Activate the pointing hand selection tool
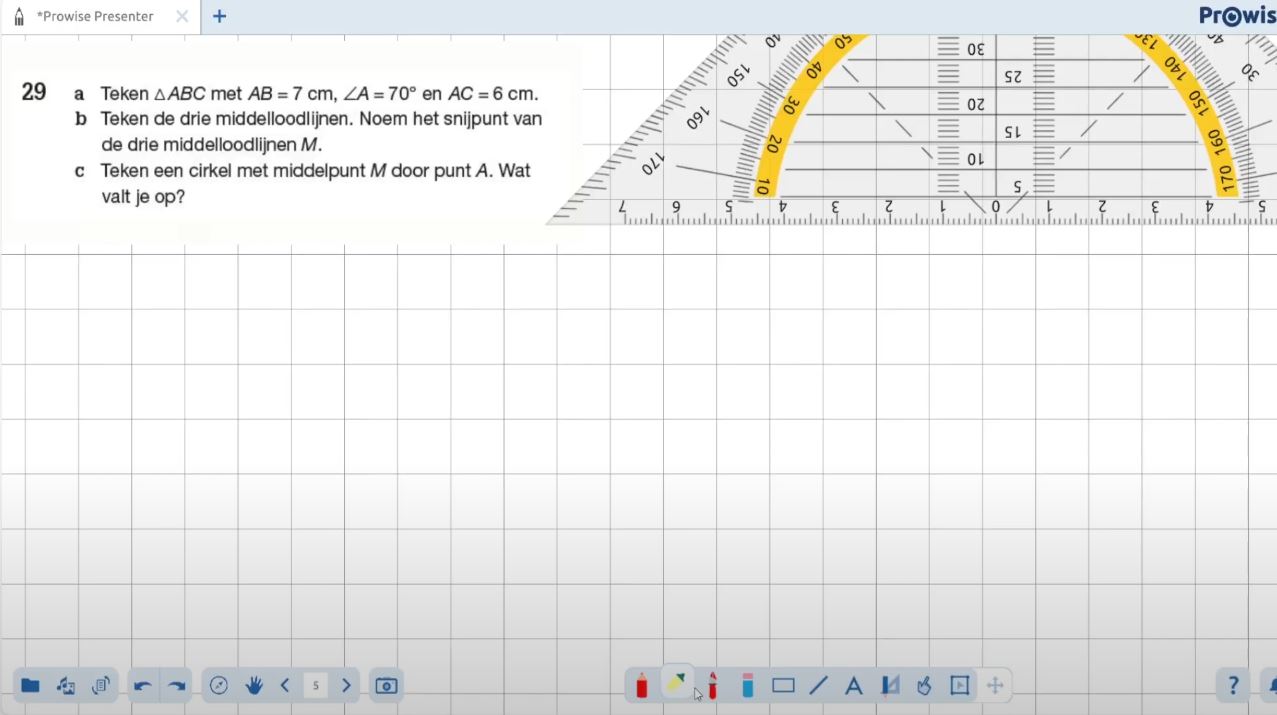Screen dimensions: 1277x715 coord(924,686)
